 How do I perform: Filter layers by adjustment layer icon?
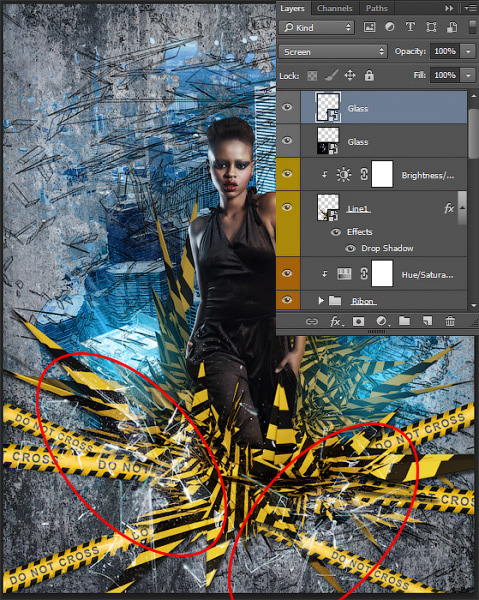tap(390, 27)
